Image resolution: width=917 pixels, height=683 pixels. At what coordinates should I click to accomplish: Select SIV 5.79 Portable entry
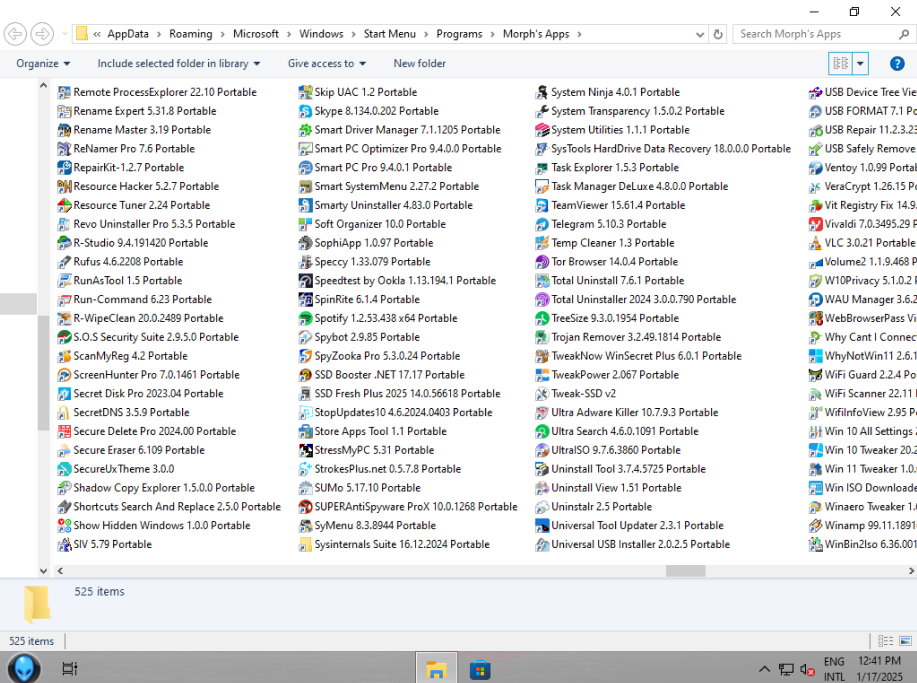pyautogui.click(x=105, y=544)
